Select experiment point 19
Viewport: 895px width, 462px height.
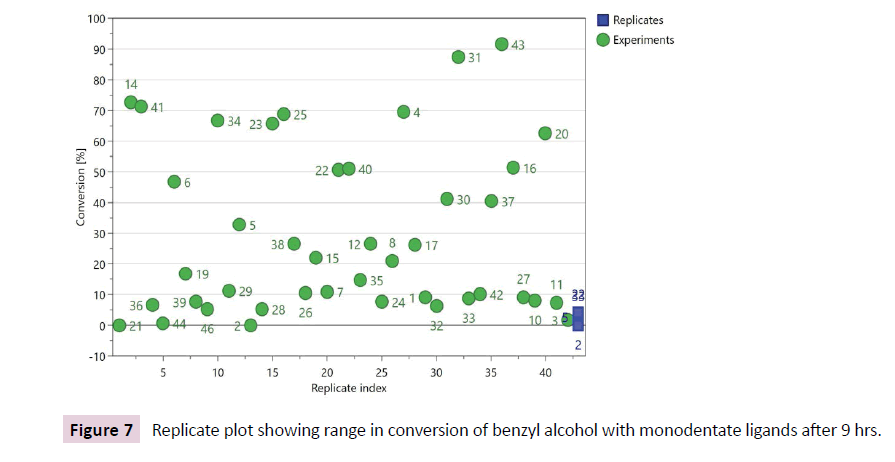click(x=185, y=274)
